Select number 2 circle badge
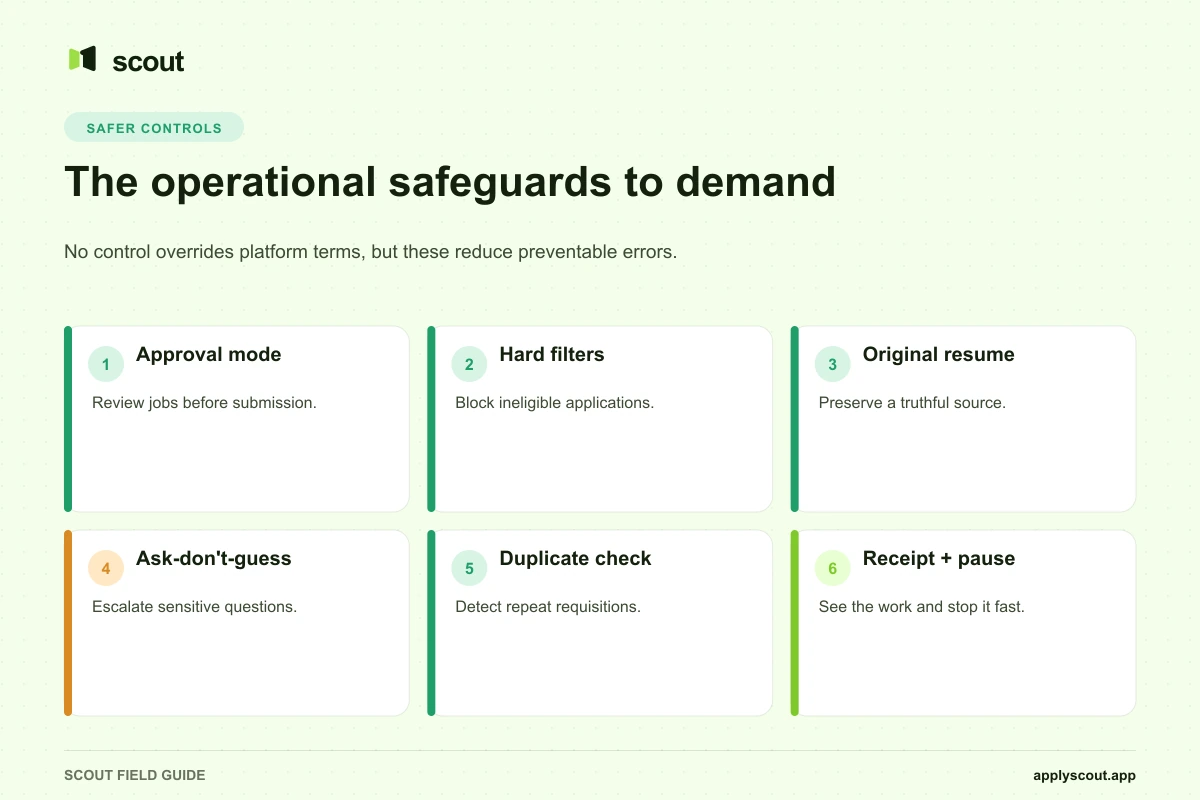Viewport: 1200px width, 800px height. [469, 365]
